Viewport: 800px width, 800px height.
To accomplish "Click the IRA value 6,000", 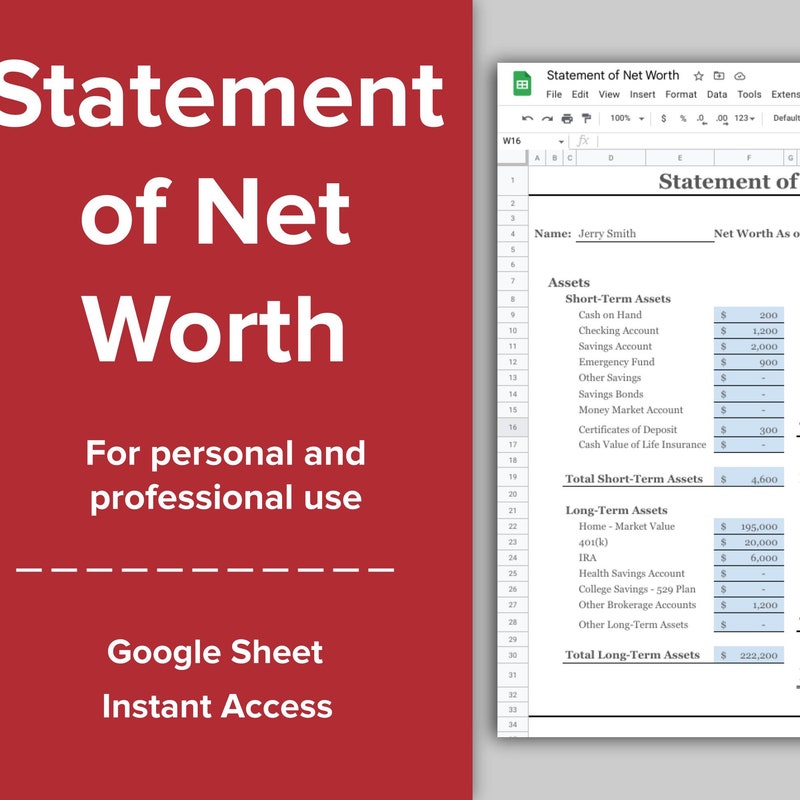I will coord(748,558).
